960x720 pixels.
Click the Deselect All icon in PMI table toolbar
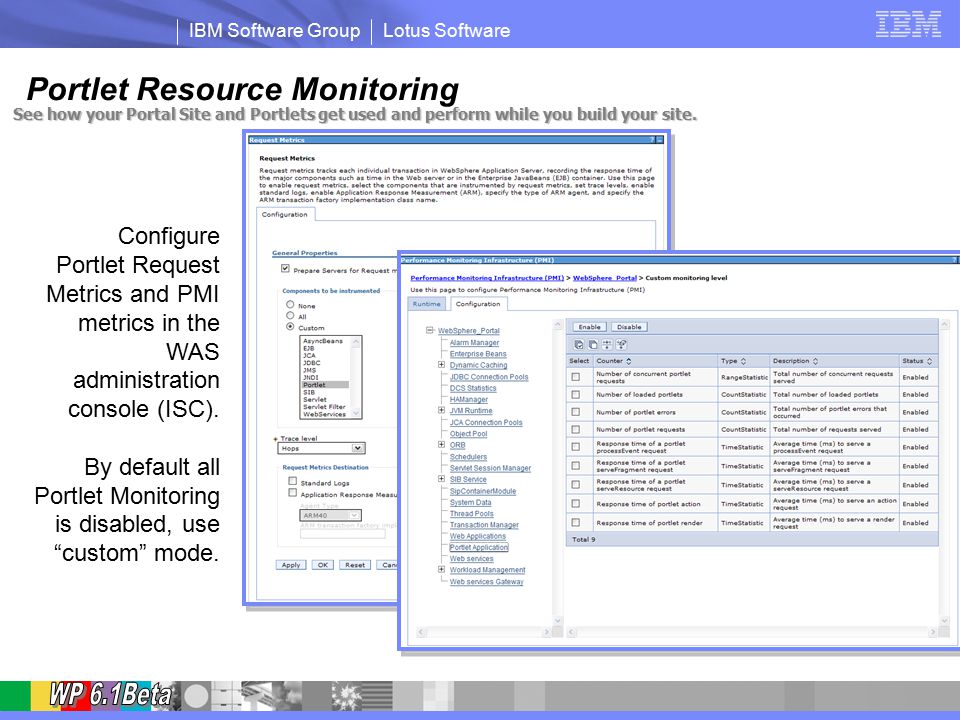[593, 345]
